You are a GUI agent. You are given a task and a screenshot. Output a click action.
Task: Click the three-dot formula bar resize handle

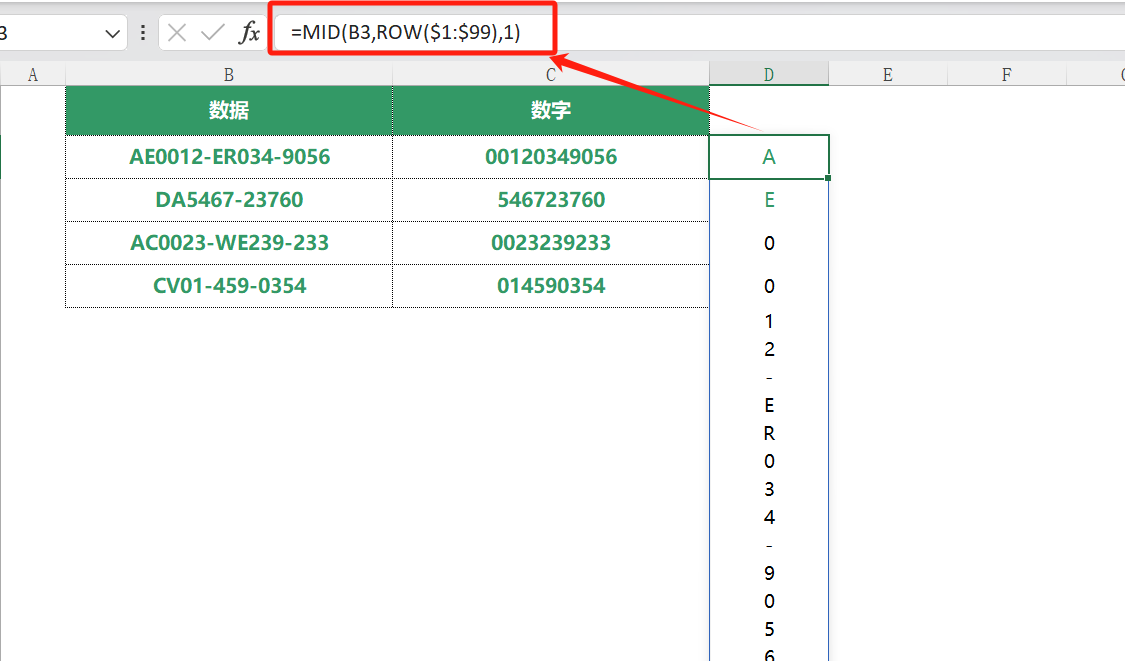[x=143, y=32]
